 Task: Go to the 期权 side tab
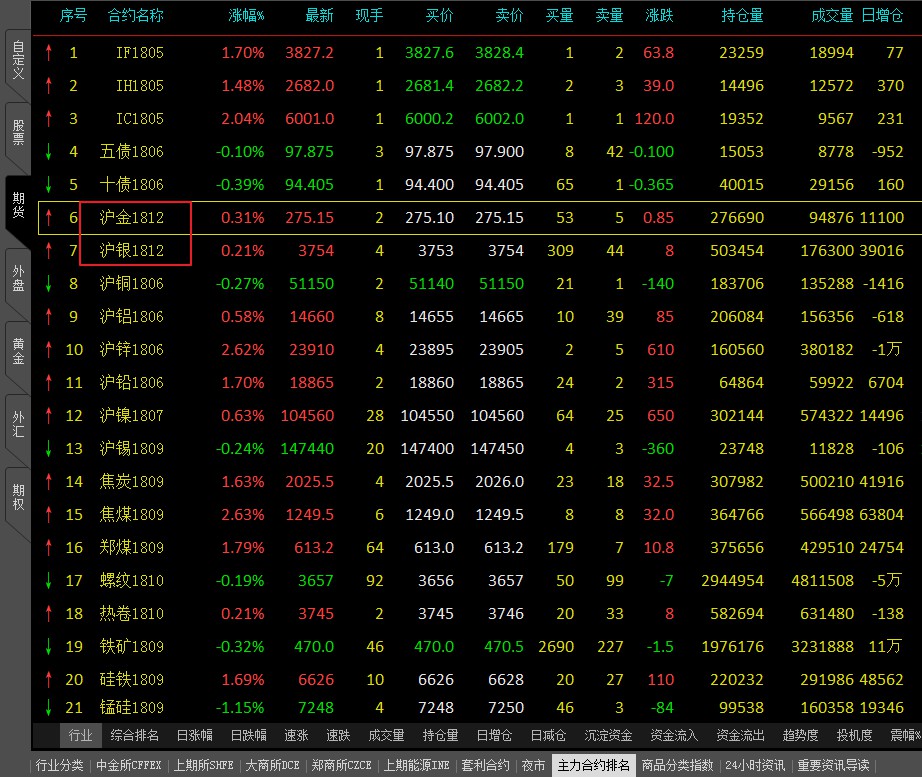[17, 496]
